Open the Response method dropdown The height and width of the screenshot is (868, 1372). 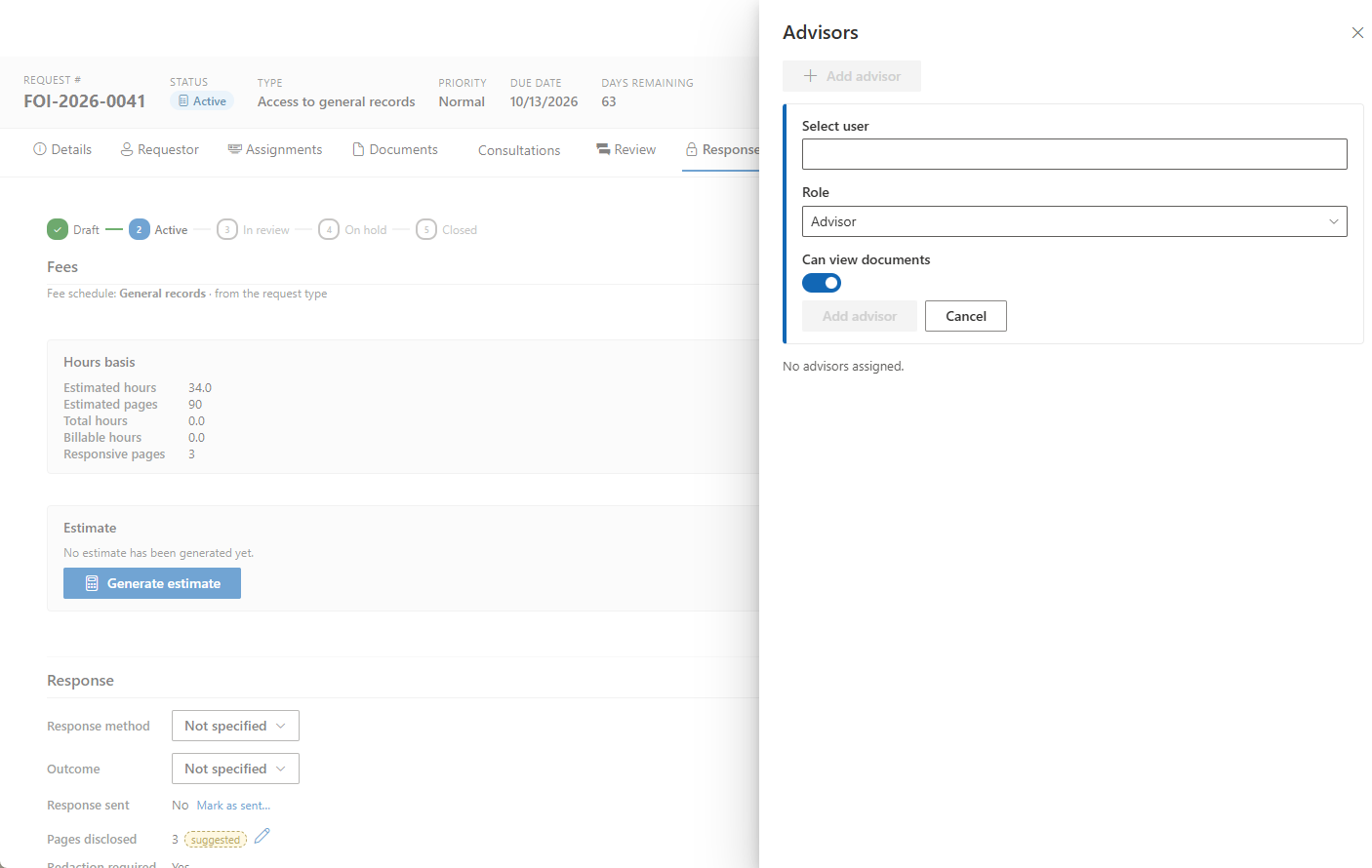[235, 726]
